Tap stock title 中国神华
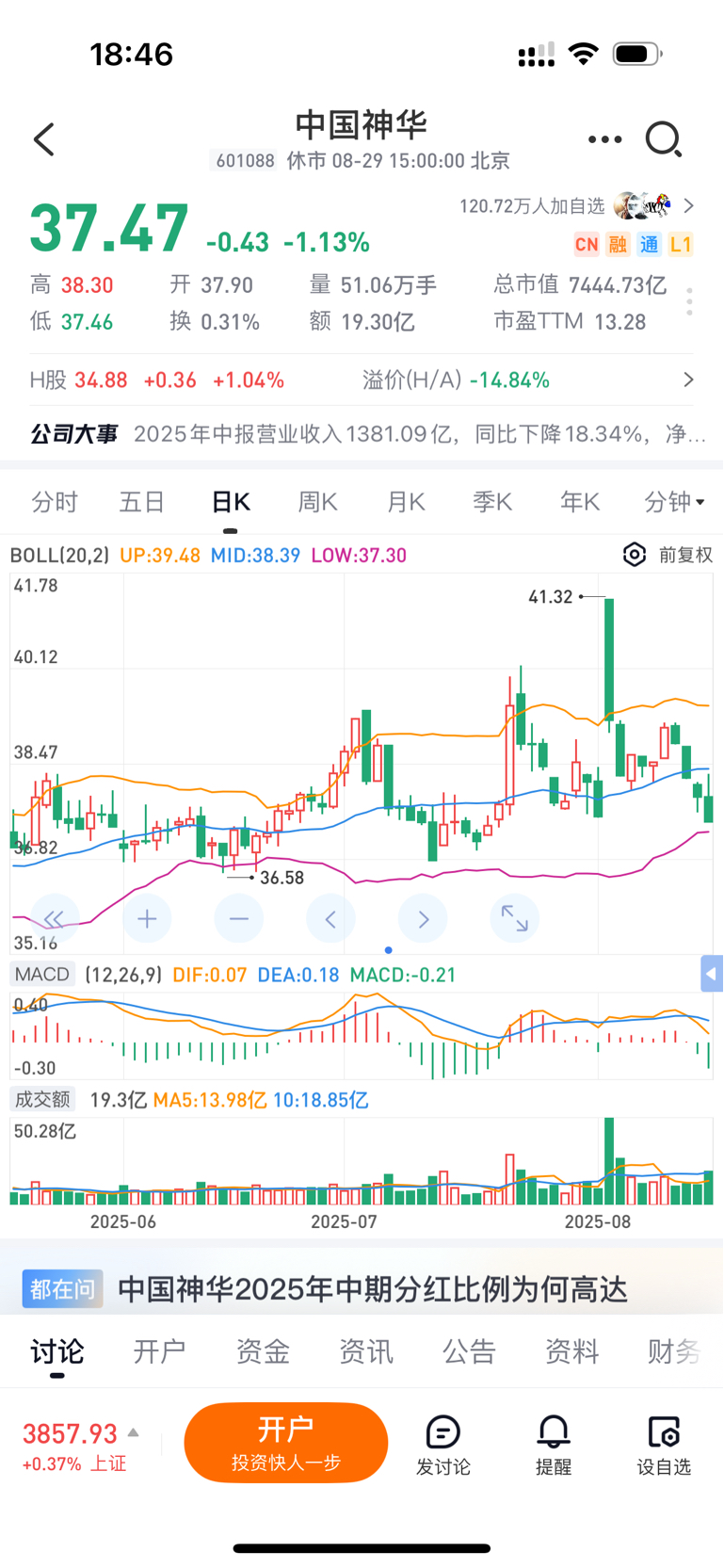This screenshot has height=1568, width=724. click(x=362, y=124)
